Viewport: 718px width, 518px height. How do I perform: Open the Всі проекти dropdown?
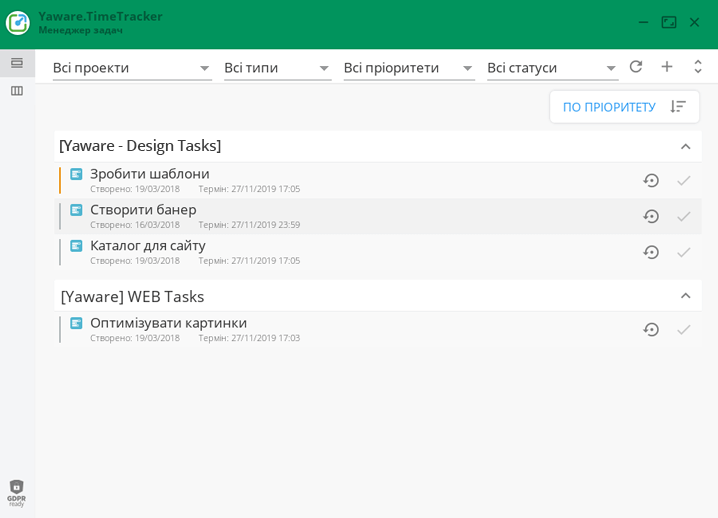pyautogui.click(x=132, y=68)
